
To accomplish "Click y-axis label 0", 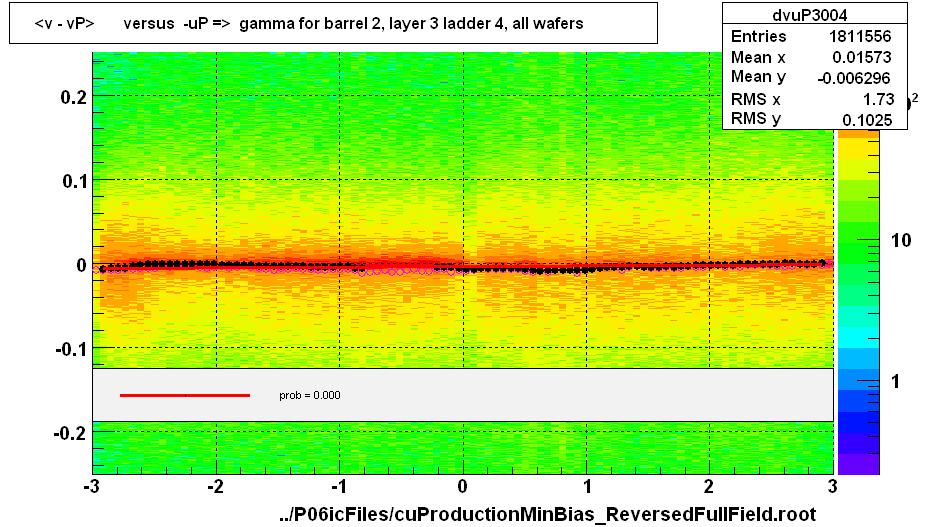I will tap(81, 265).
